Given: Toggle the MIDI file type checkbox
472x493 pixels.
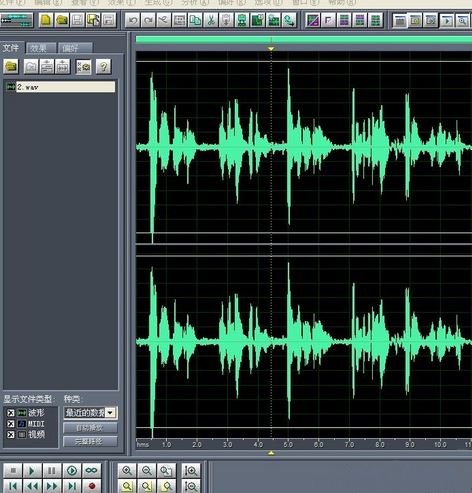Looking at the screenshot, I should tap(11, 424).
